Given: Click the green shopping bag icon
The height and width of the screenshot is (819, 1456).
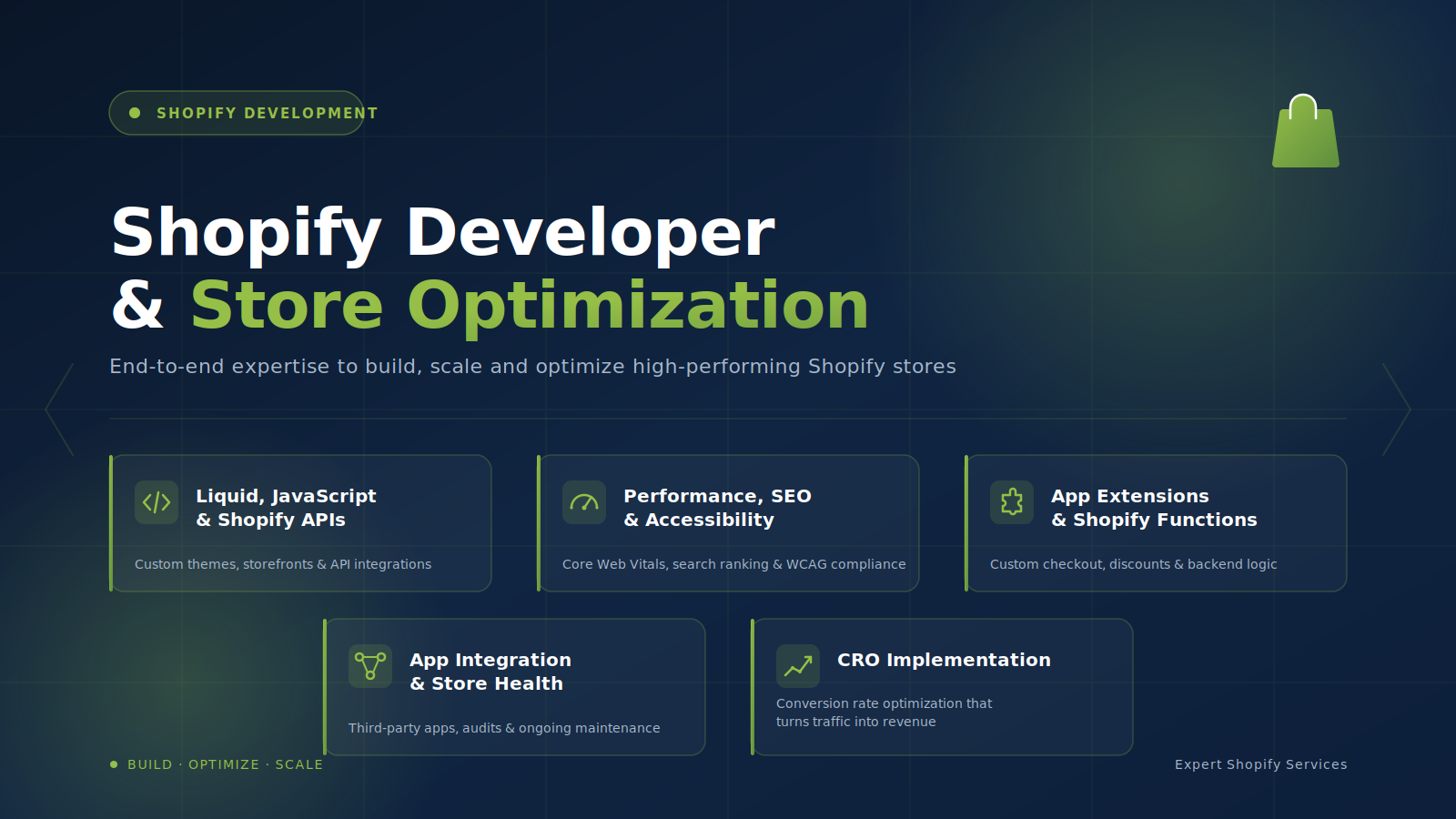Looking at the screenshot, I should coord(1306,131).
